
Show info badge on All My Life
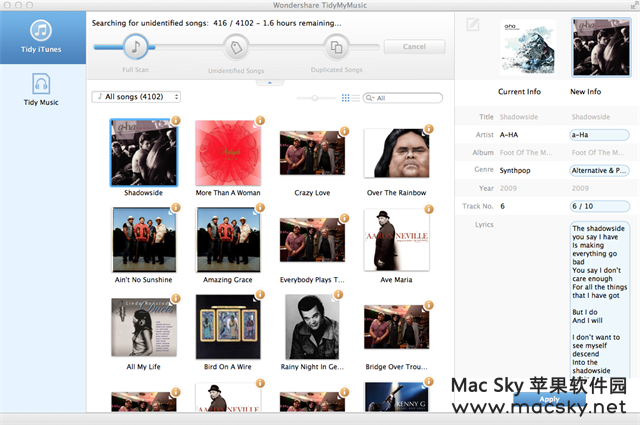pyautogui.click(x=176, y=298)
